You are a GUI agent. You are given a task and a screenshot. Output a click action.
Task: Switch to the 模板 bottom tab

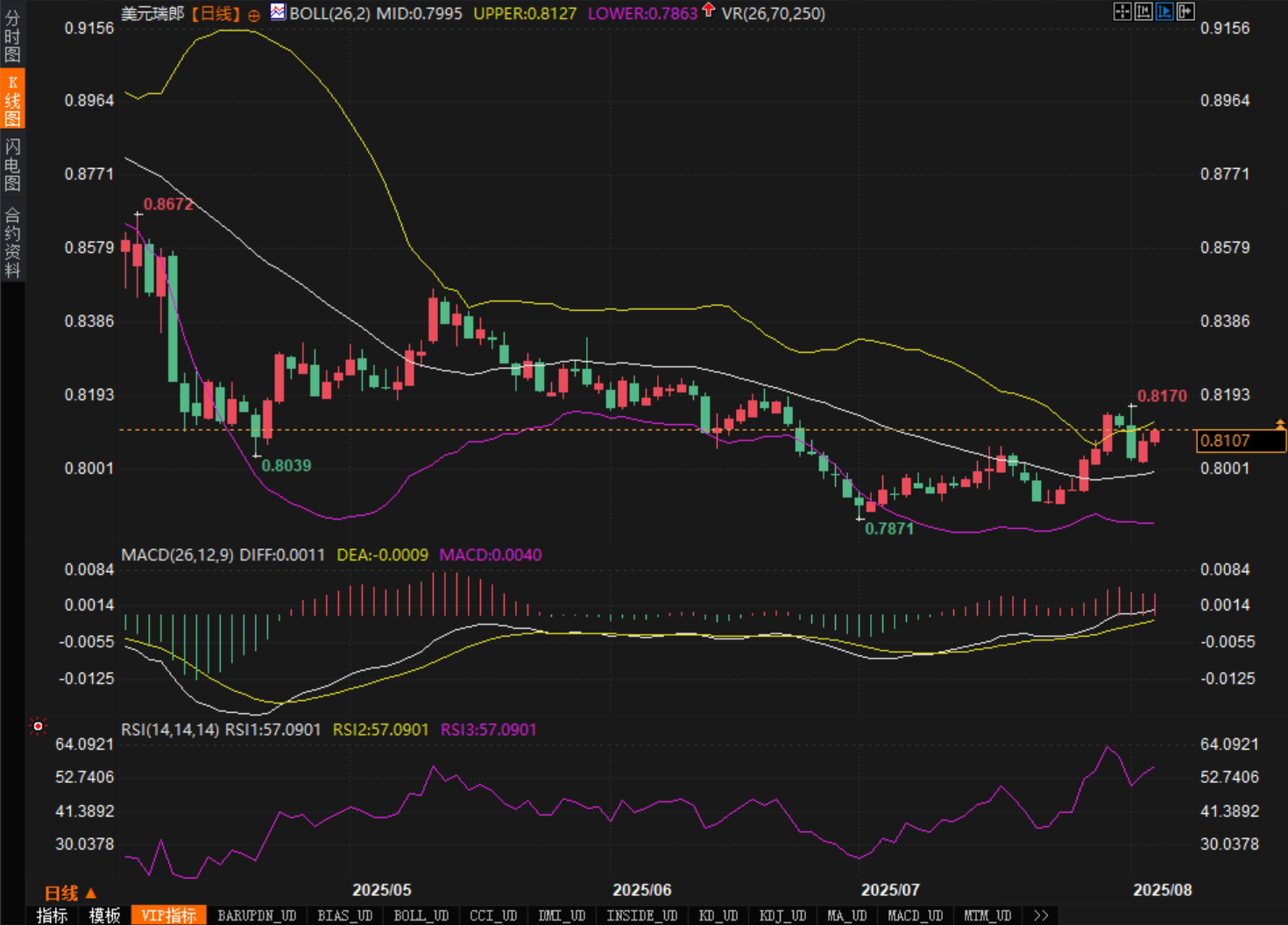[104, 915]
